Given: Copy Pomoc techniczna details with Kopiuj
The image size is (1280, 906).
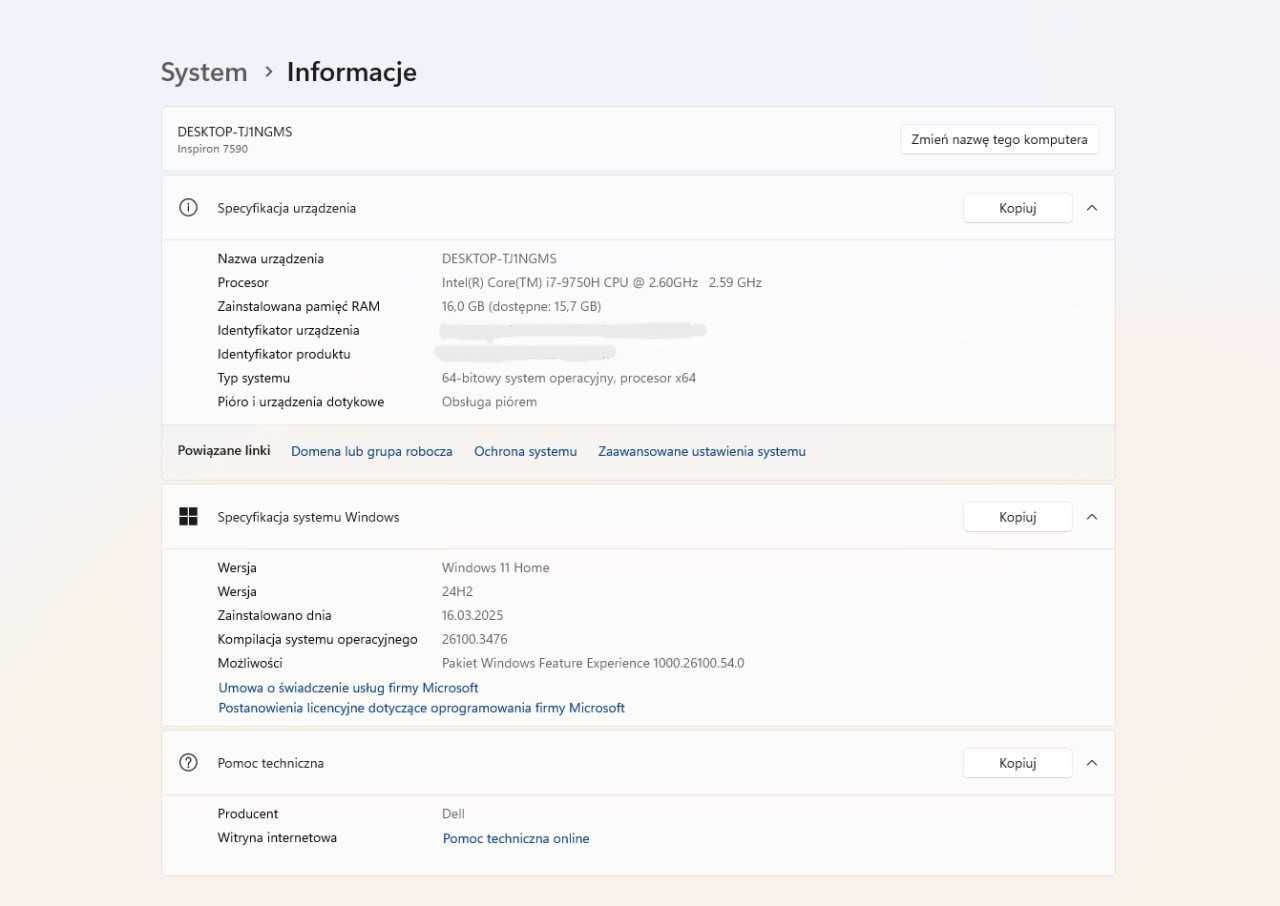Looking at the screenshot, I should [1018, 763].
